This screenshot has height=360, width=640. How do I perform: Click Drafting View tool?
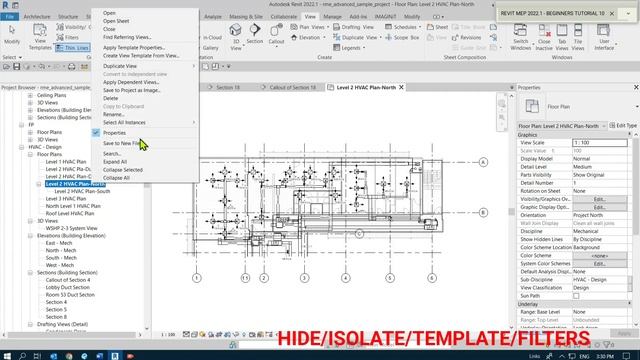pos(353,27)
